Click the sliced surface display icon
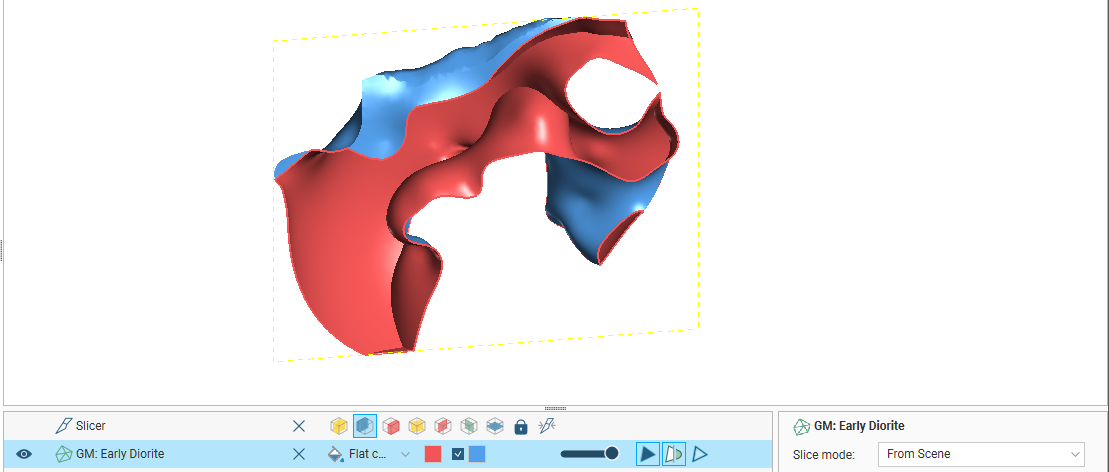 coord(674,454)
